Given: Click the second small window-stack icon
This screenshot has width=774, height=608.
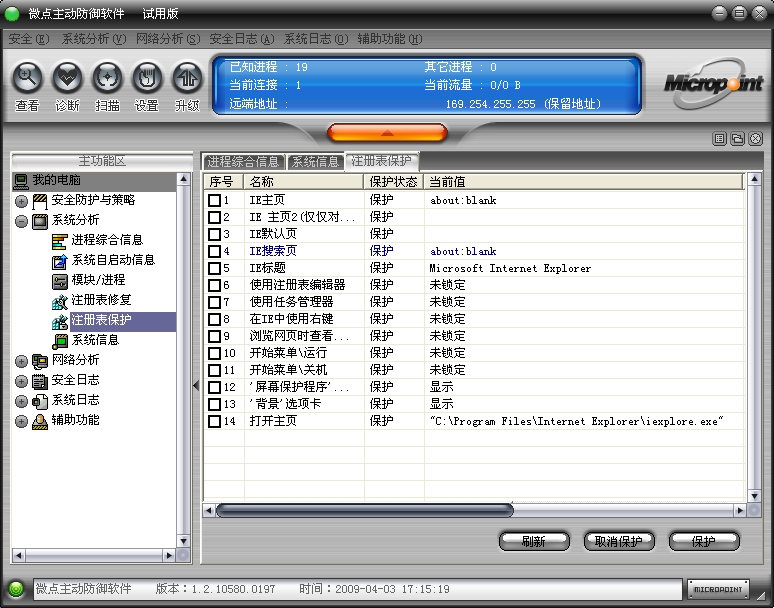Looking at the screenshot, I should click(x=737, y=139).
